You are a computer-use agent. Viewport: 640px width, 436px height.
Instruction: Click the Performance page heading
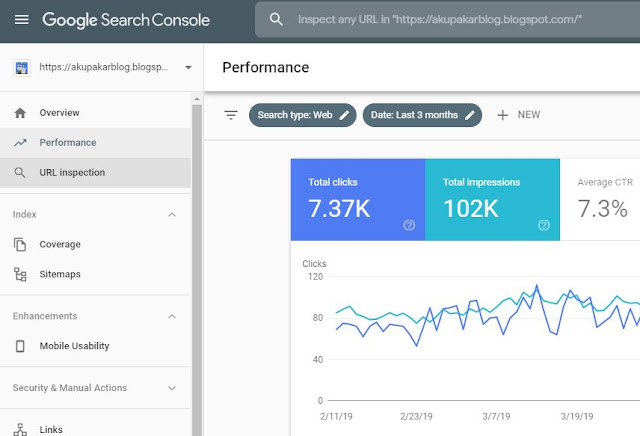click(266, 68)
